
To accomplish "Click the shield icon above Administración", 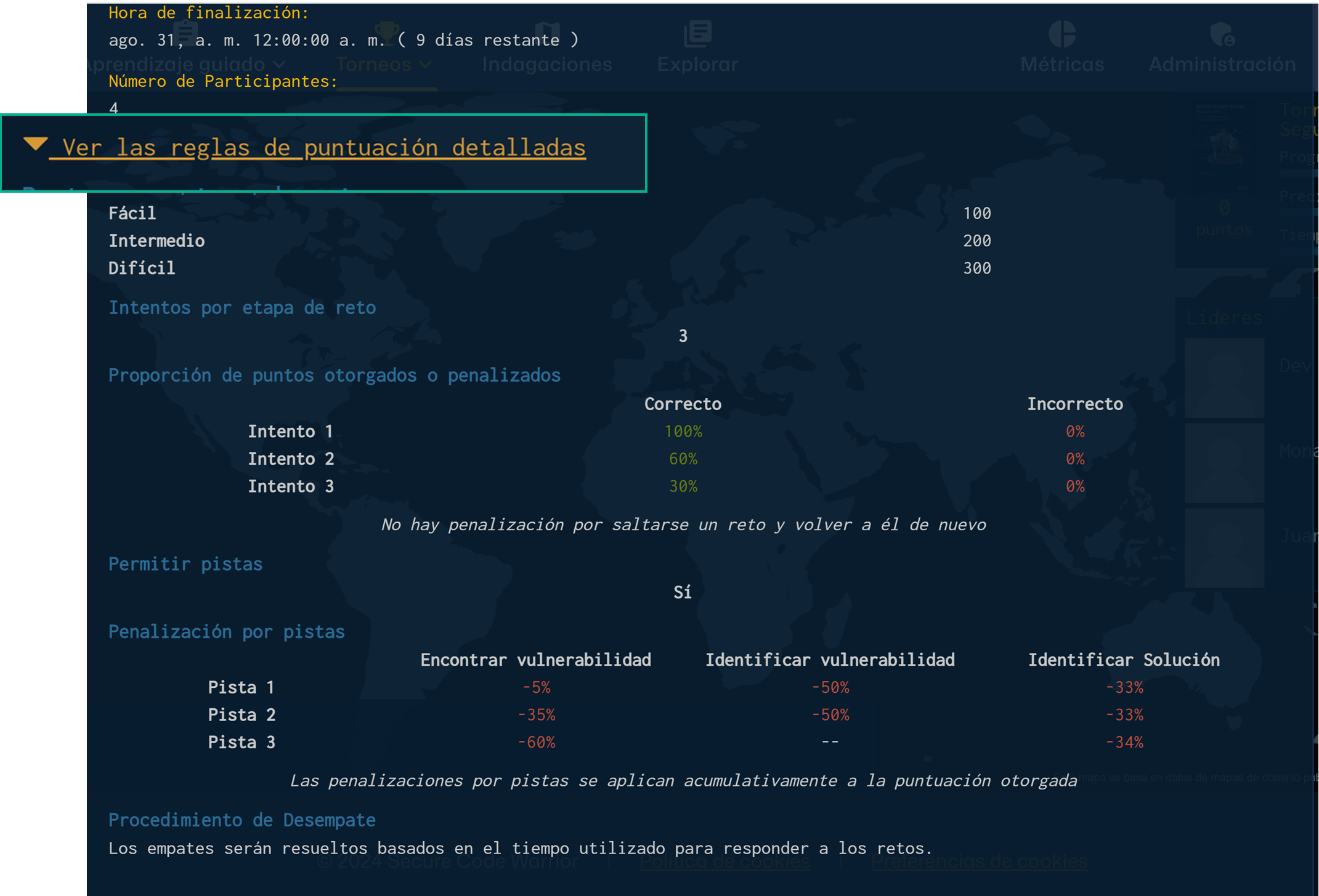I will point(1222,33).
